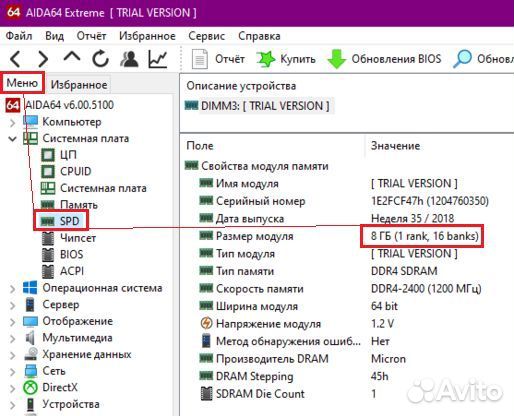The image size is (514, 416).
Task: Click the SPD memory stick icon
Action: pyautogui.click(x=47, y=221)
